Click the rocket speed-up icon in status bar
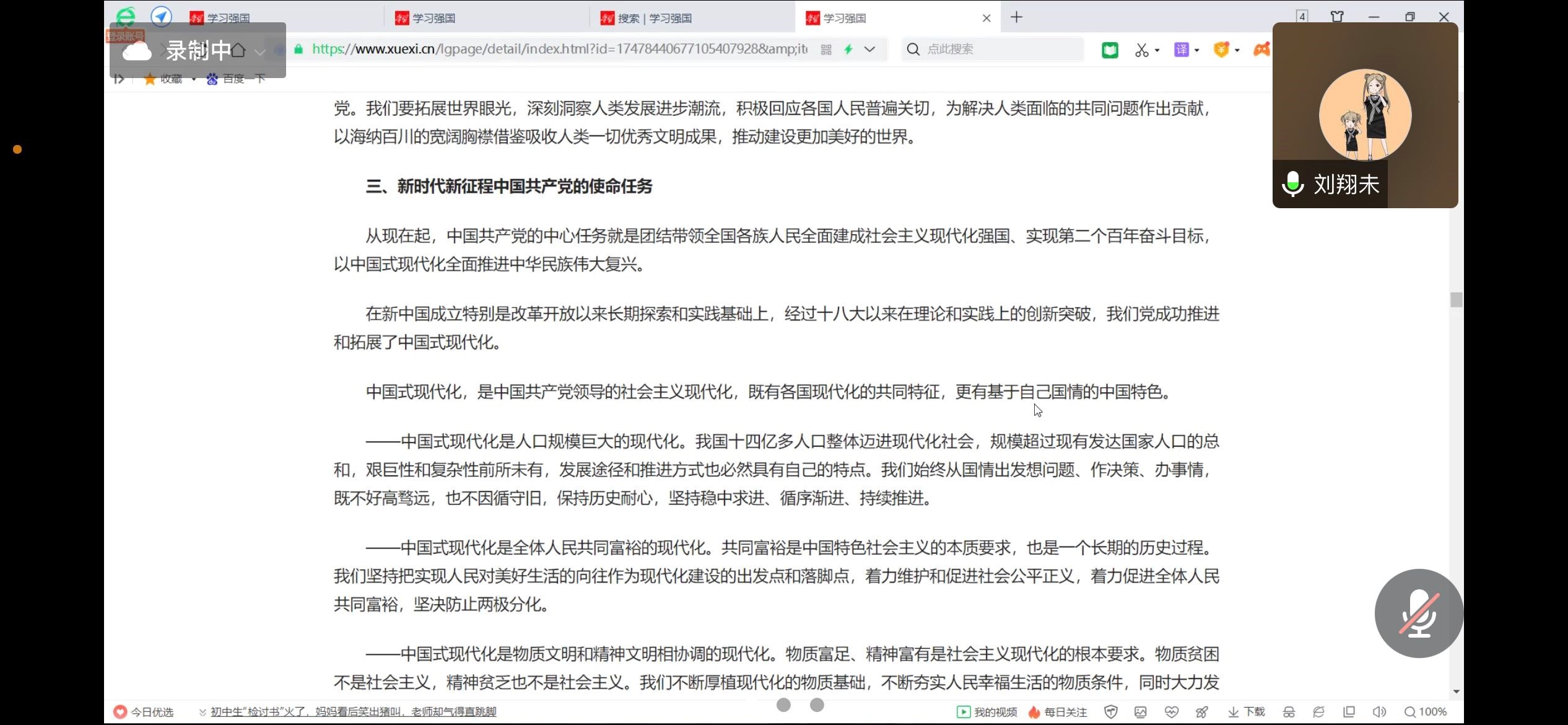Screen dimensions: 1568x725 click(1201, 712)
